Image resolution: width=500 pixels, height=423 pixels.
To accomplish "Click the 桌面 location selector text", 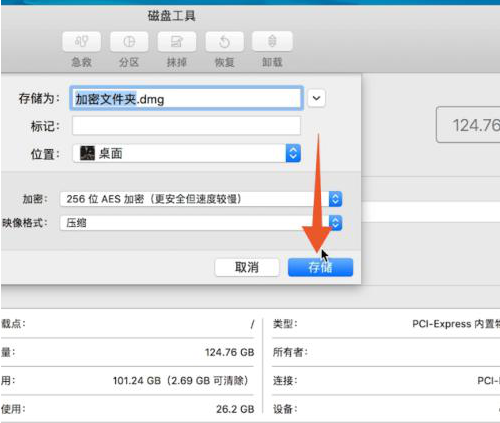I will (x=111, y=154).
